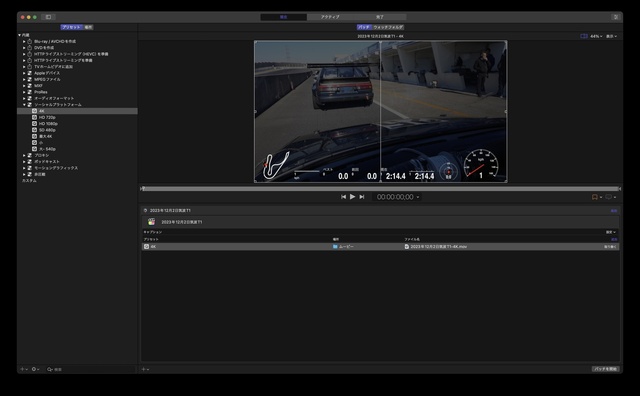Screen dimensions: 640x396
Task: Open the batch add plus menu
Action: 145,369
